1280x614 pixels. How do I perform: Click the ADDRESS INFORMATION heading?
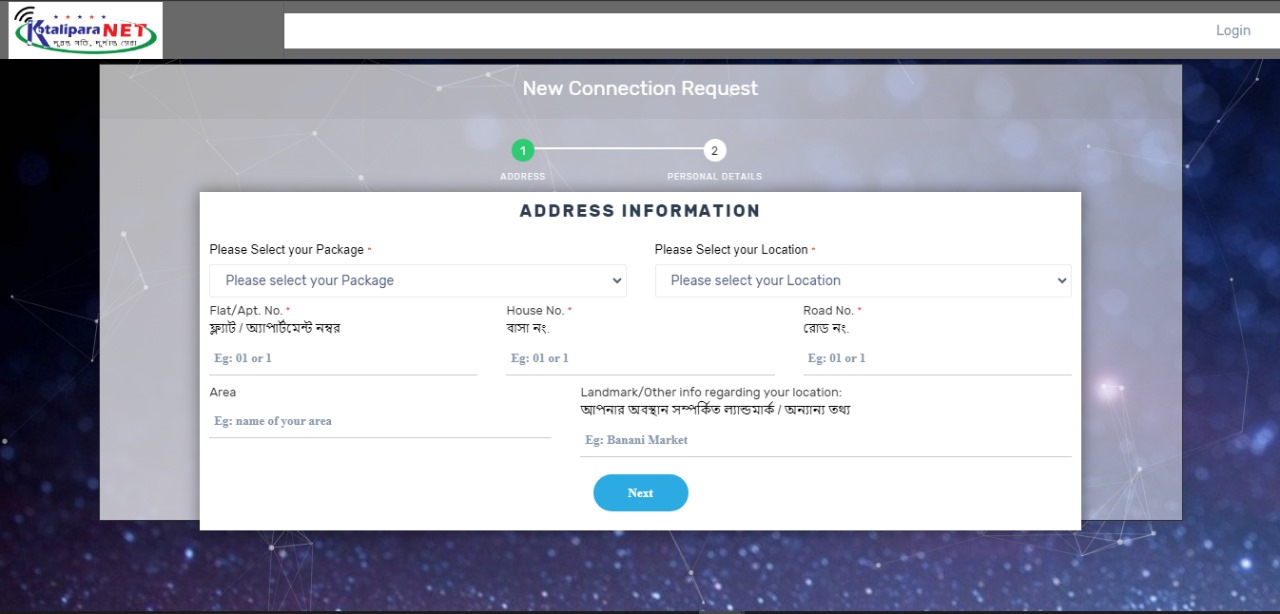640,211
